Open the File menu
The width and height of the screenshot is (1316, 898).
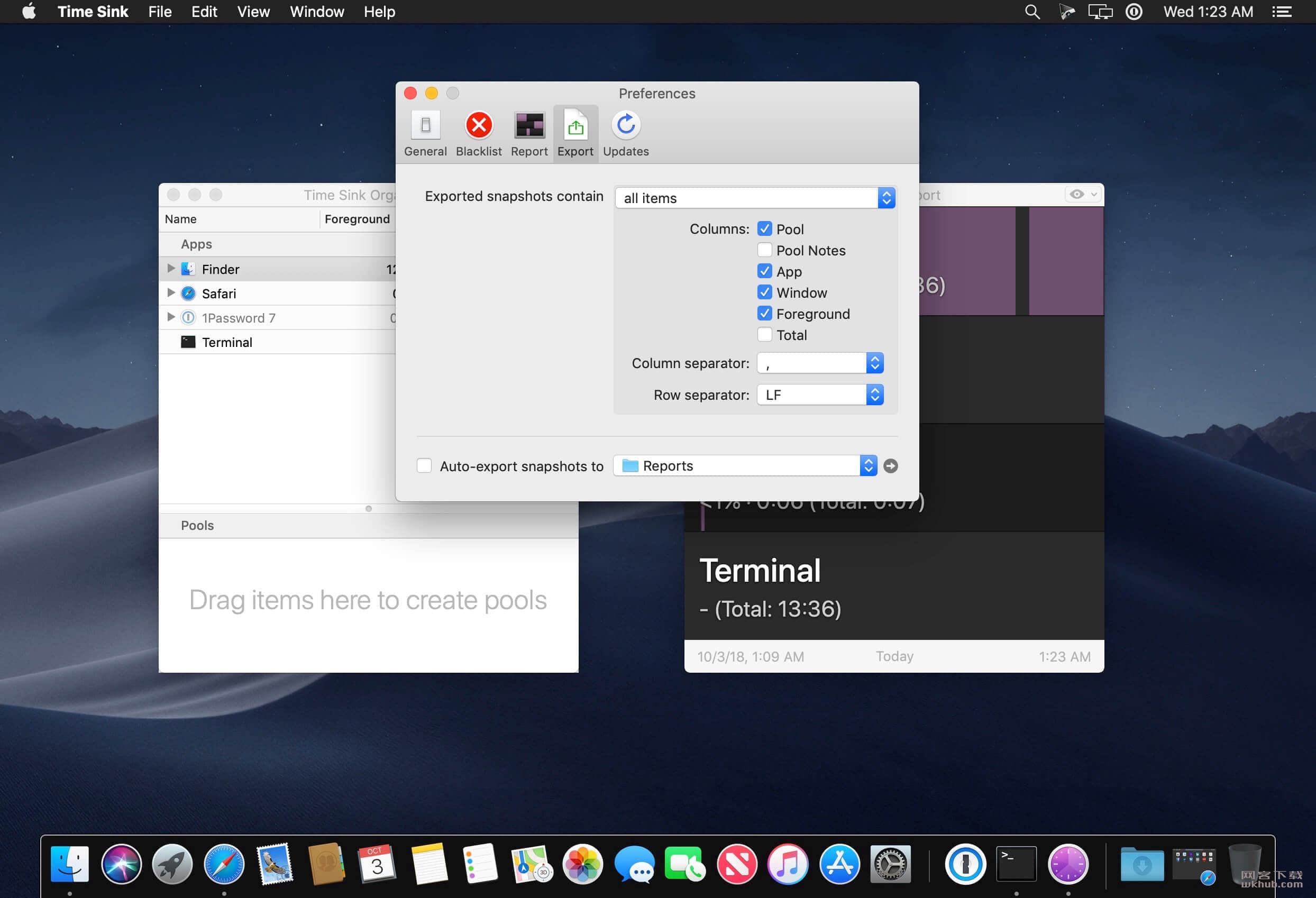pyautogui.click(x=160, y=11)
